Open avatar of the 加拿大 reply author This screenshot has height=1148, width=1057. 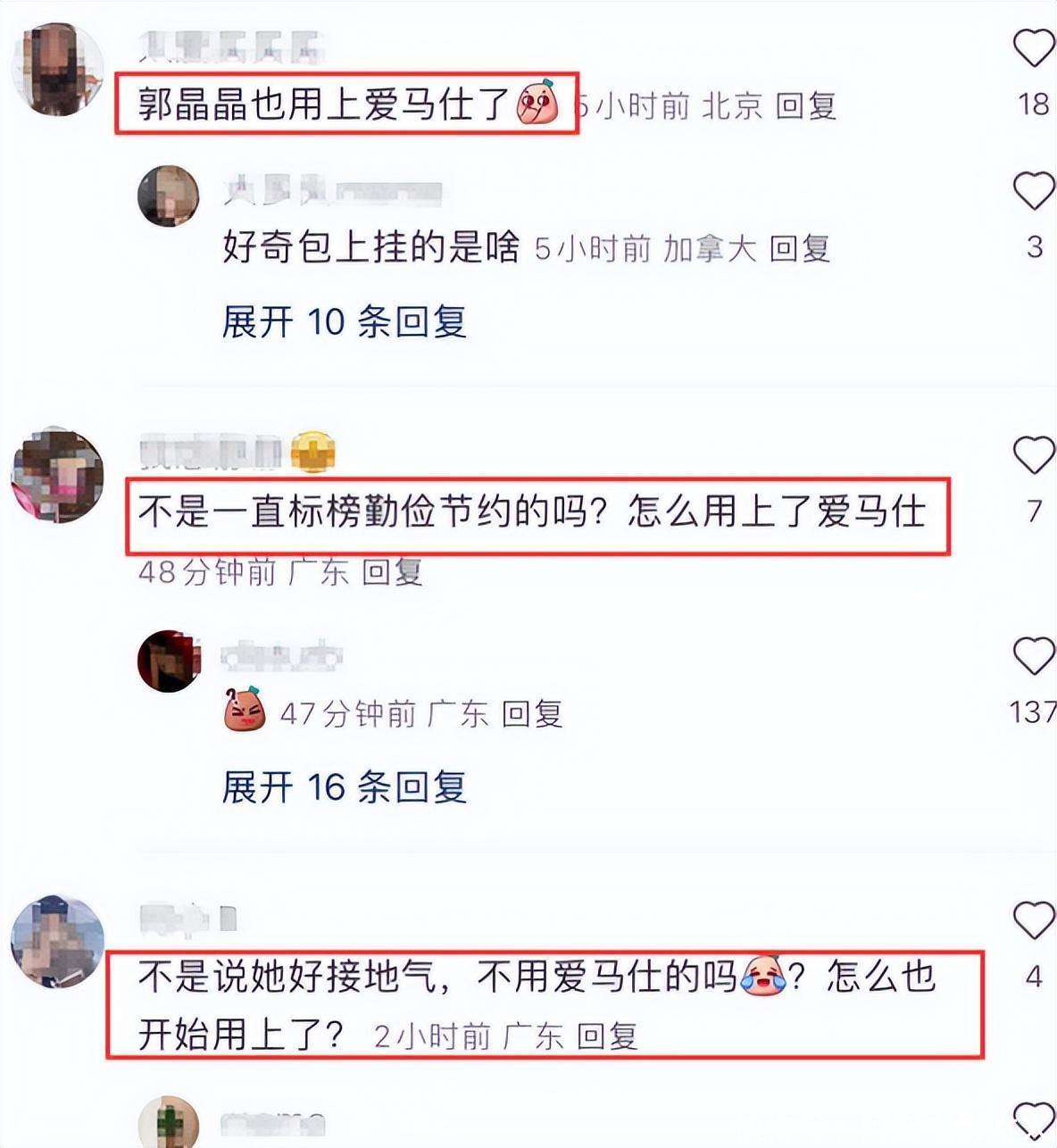coord(168,195)
